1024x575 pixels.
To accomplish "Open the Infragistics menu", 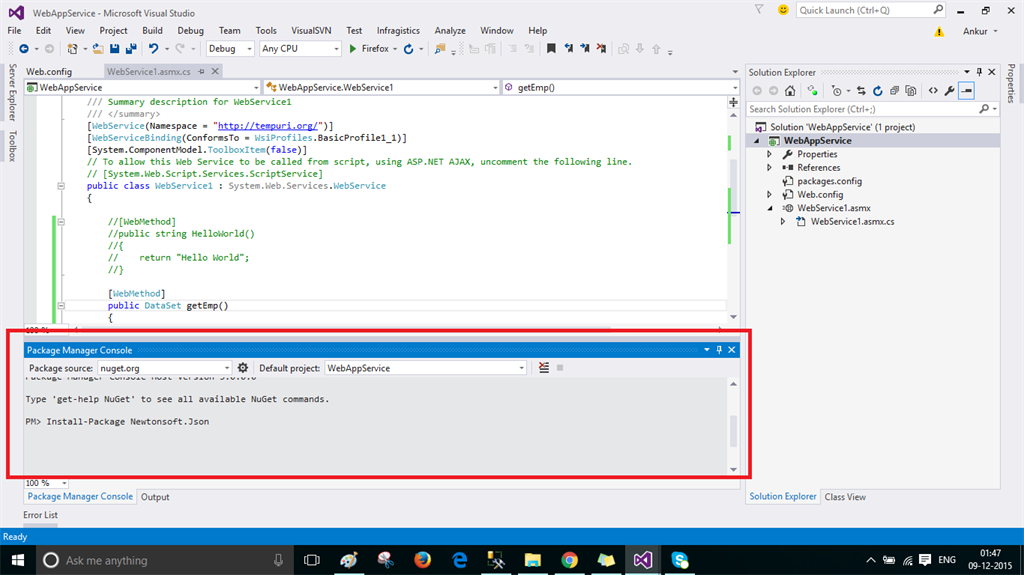I will point(398,31).
